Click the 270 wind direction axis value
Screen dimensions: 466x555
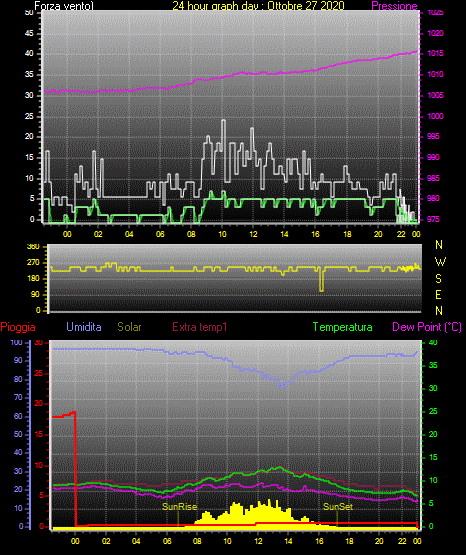click(33, 263)
